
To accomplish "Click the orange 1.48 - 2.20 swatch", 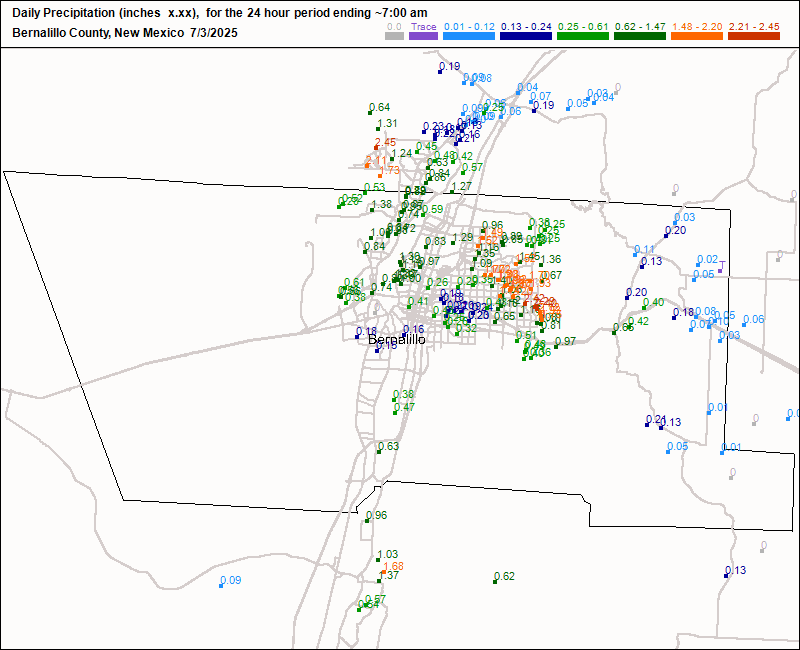I will coord(697,36).
